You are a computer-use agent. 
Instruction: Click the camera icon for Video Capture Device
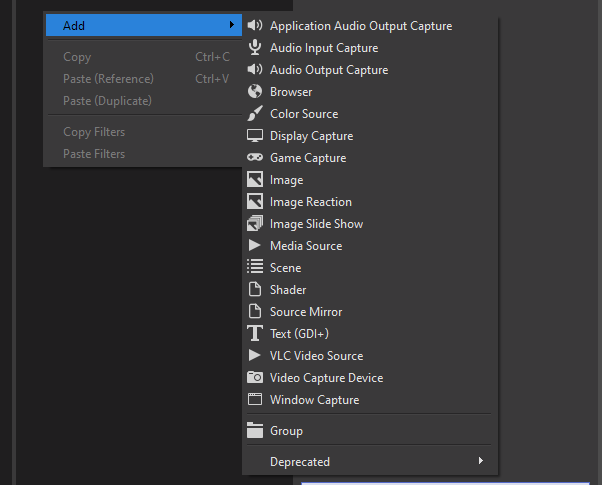click(x=255, y=377)
